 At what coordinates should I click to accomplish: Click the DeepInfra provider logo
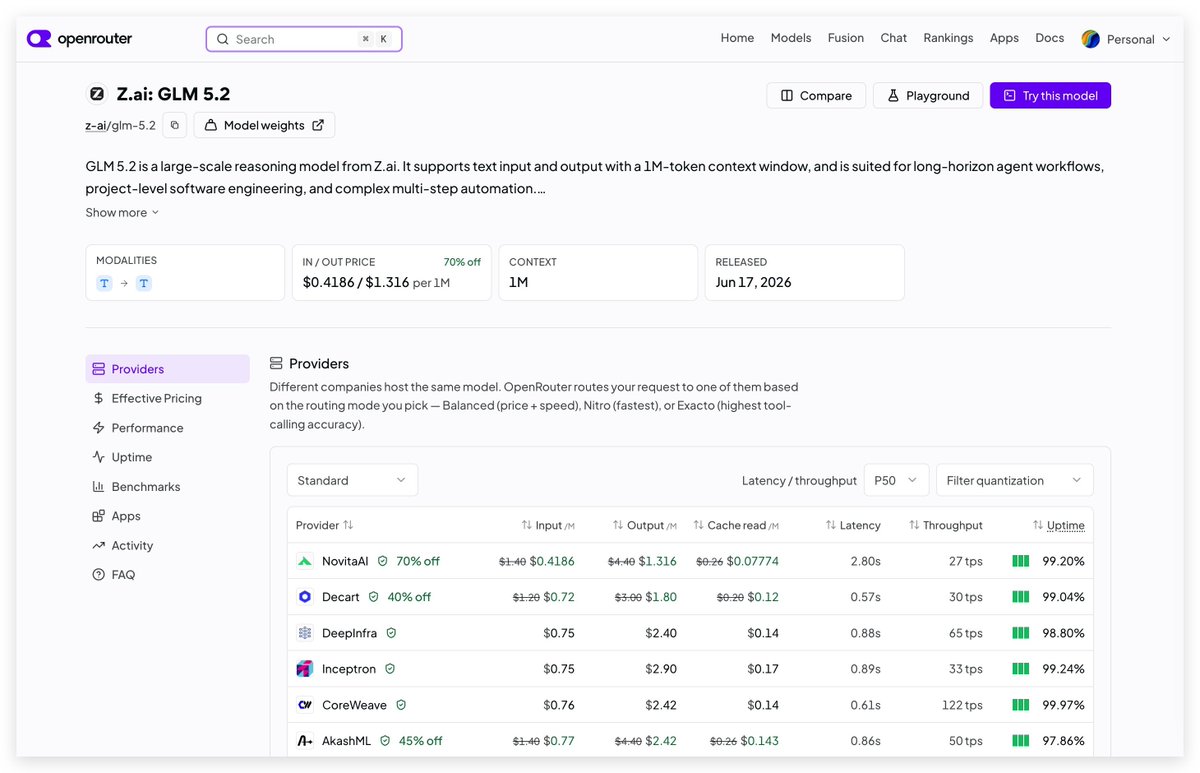pyautogui.click(x=305, y=633)
